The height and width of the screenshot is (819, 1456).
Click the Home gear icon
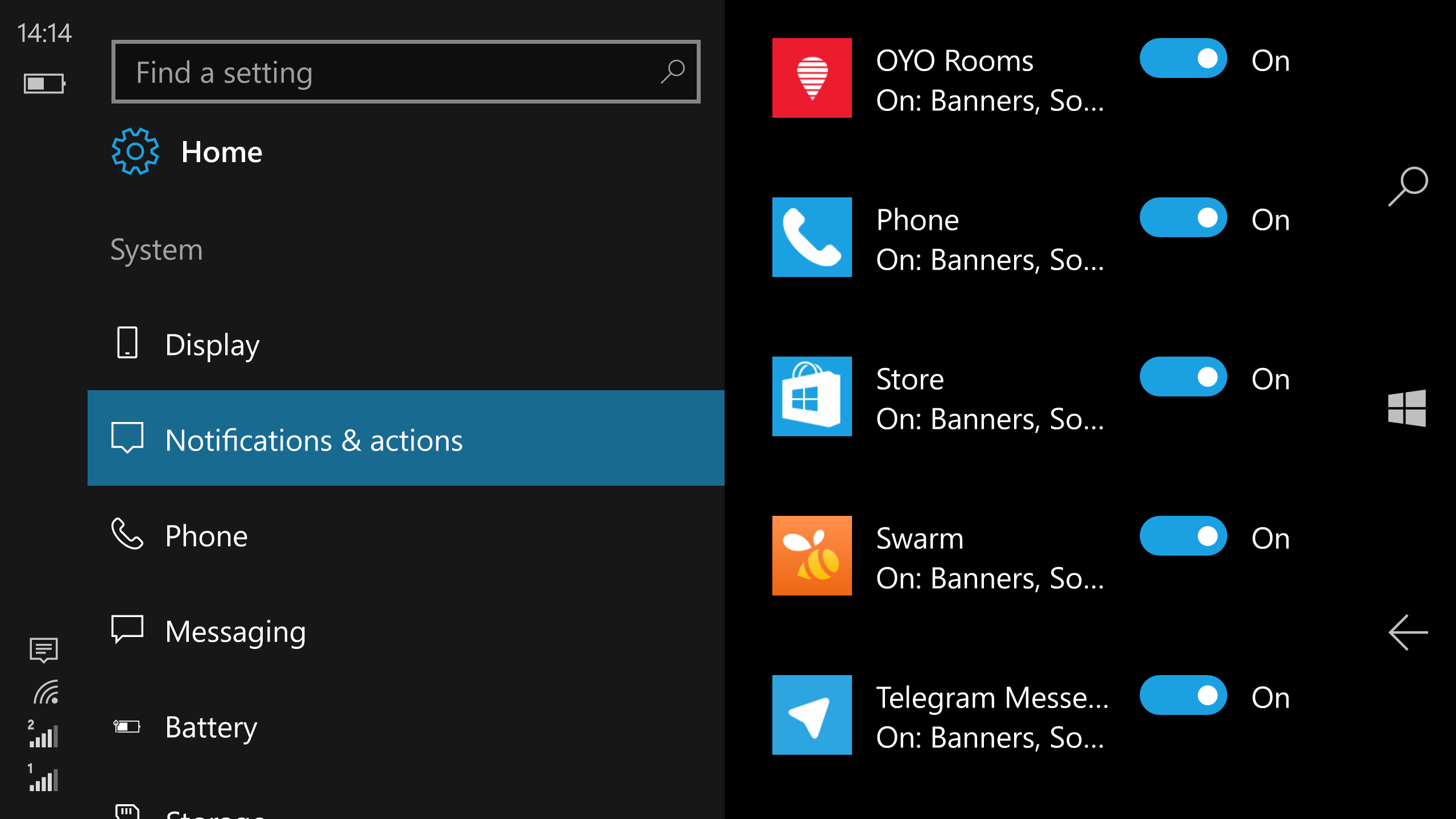[x=135, y=151]
